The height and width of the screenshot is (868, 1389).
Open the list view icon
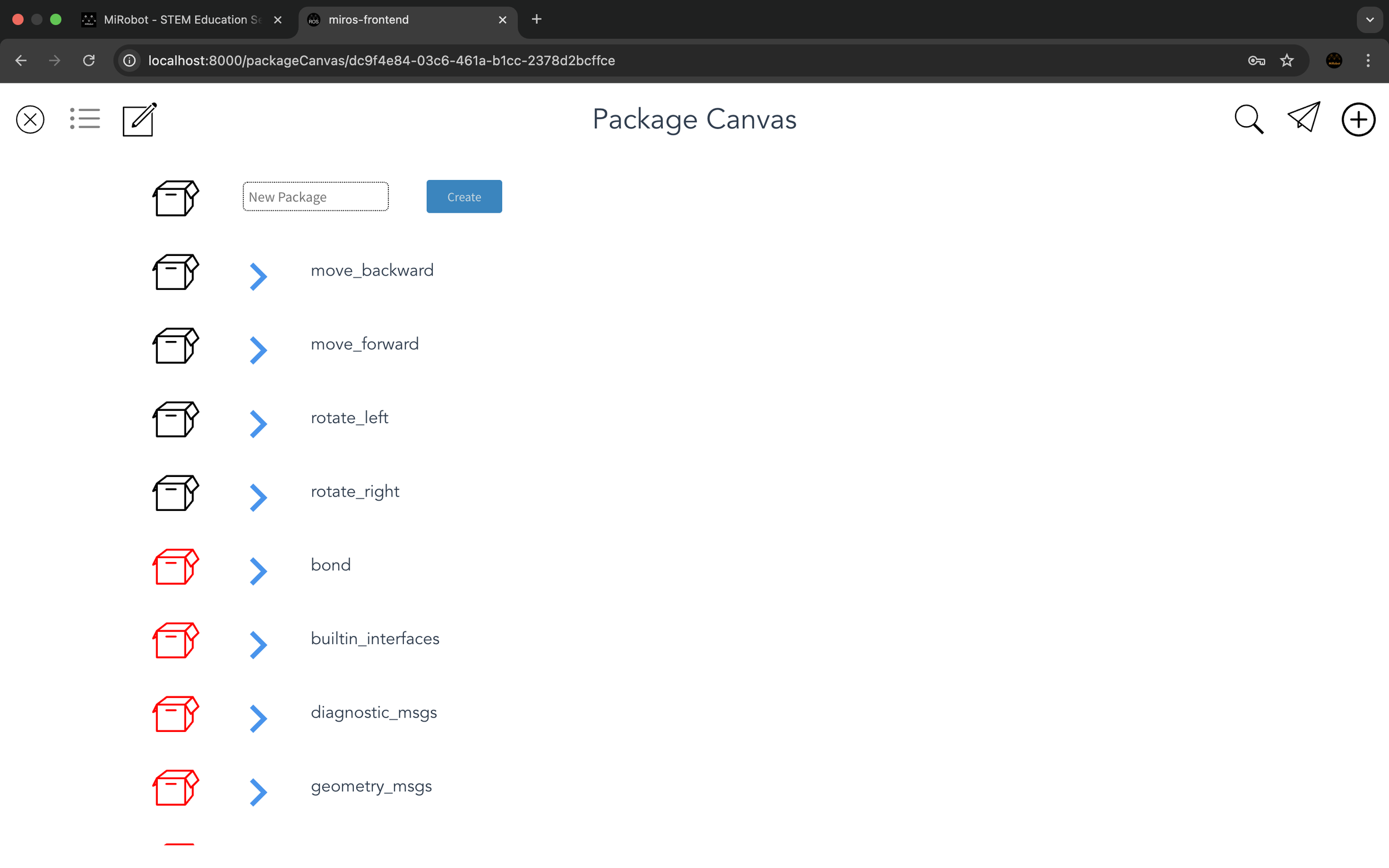click(85, 119)
